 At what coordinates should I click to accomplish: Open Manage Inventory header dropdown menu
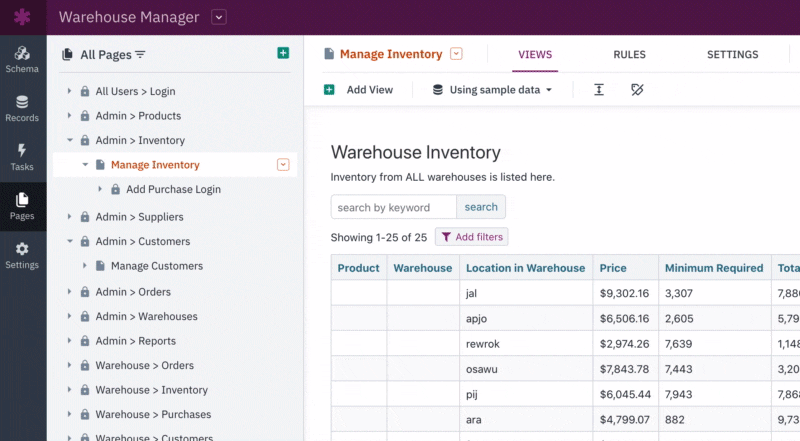click(456, 54)
